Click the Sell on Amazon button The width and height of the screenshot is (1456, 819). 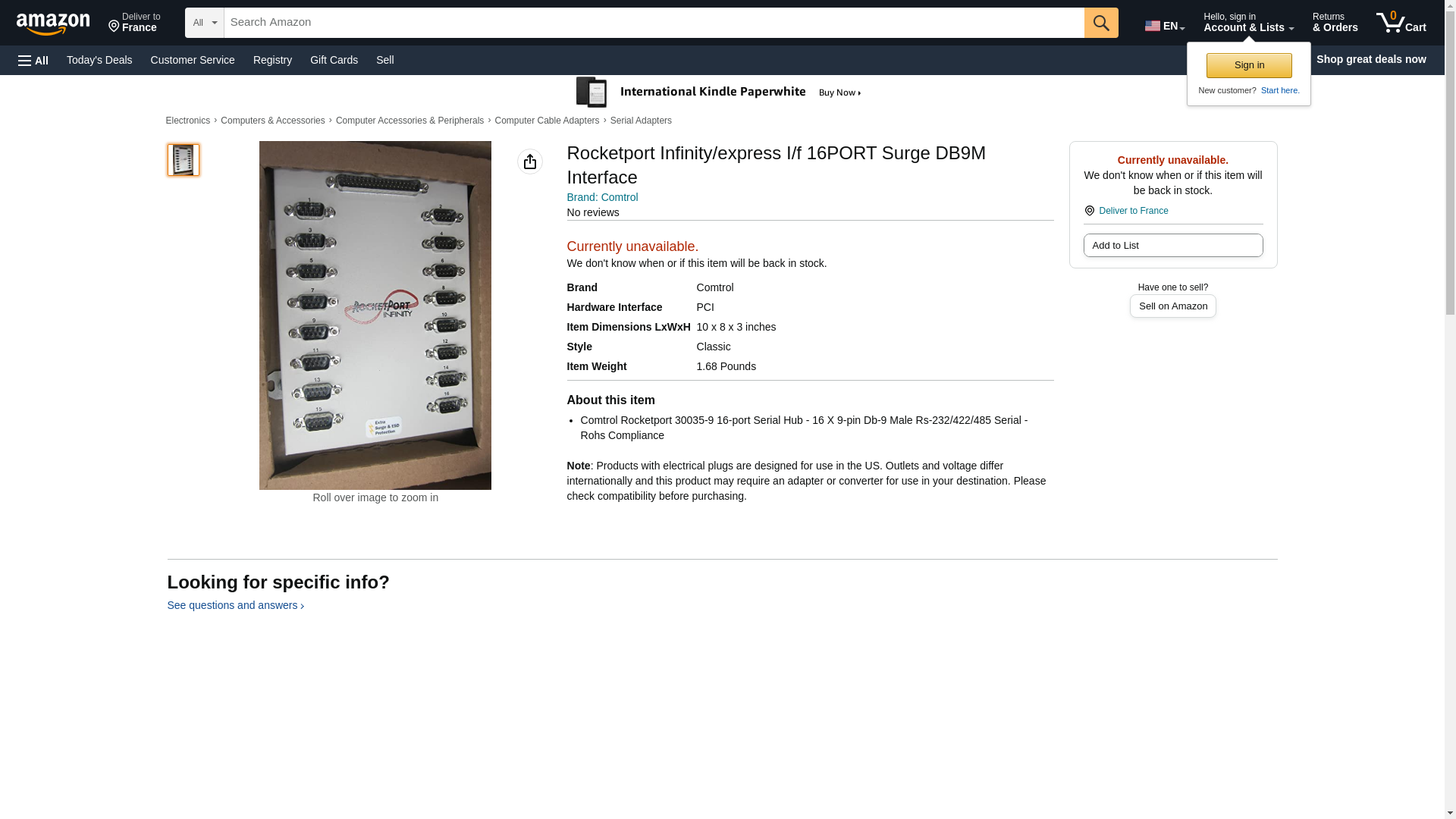(x=1172, y=306)
